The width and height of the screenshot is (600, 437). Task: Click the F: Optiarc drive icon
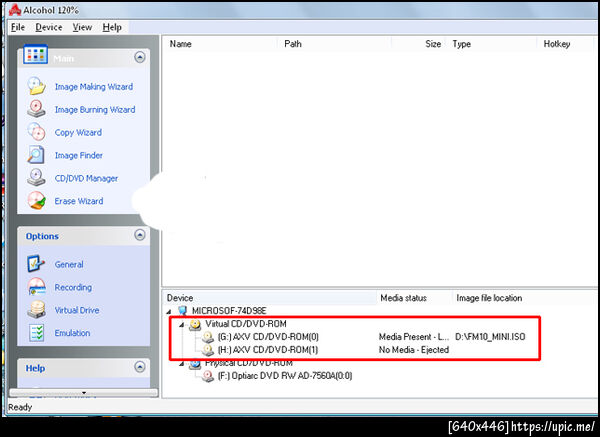click(x=208, y=376)
